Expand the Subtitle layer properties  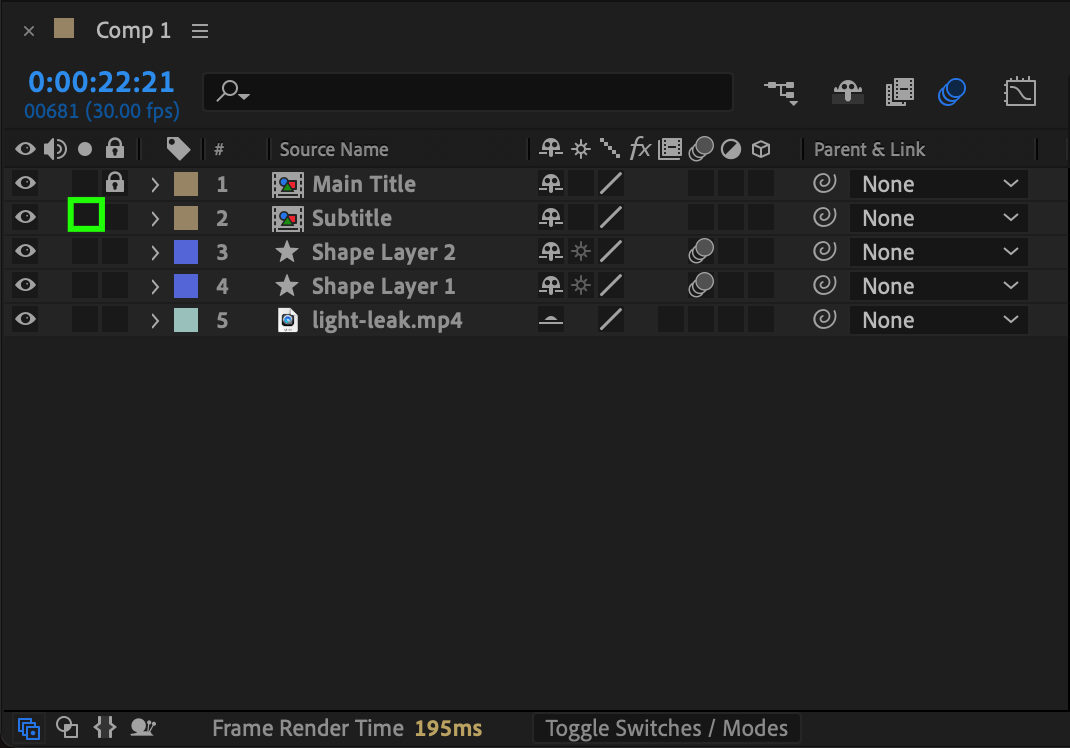[x=155, y=218]
